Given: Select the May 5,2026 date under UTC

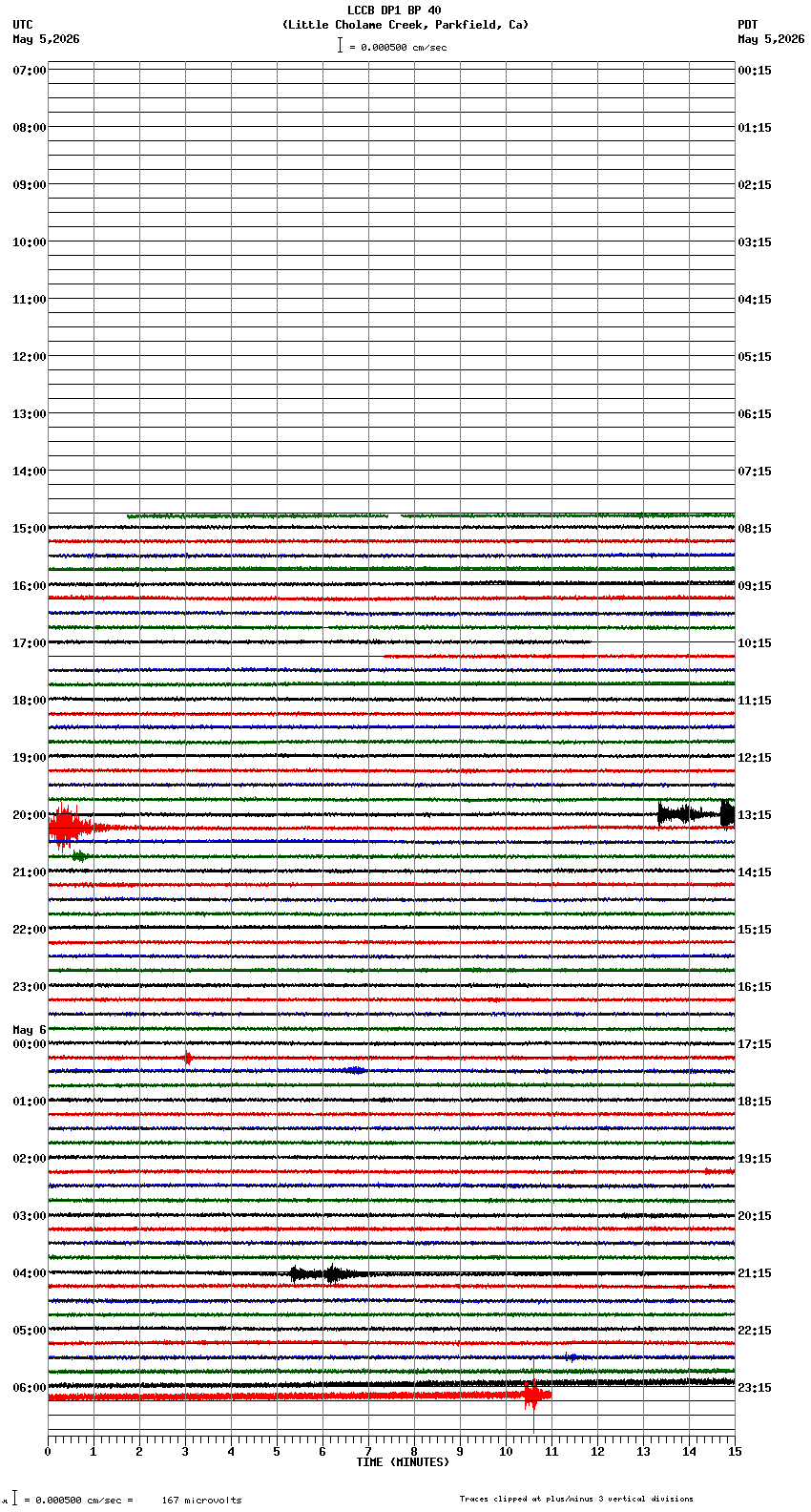Looking at the screenshot, I should [47, 39].
